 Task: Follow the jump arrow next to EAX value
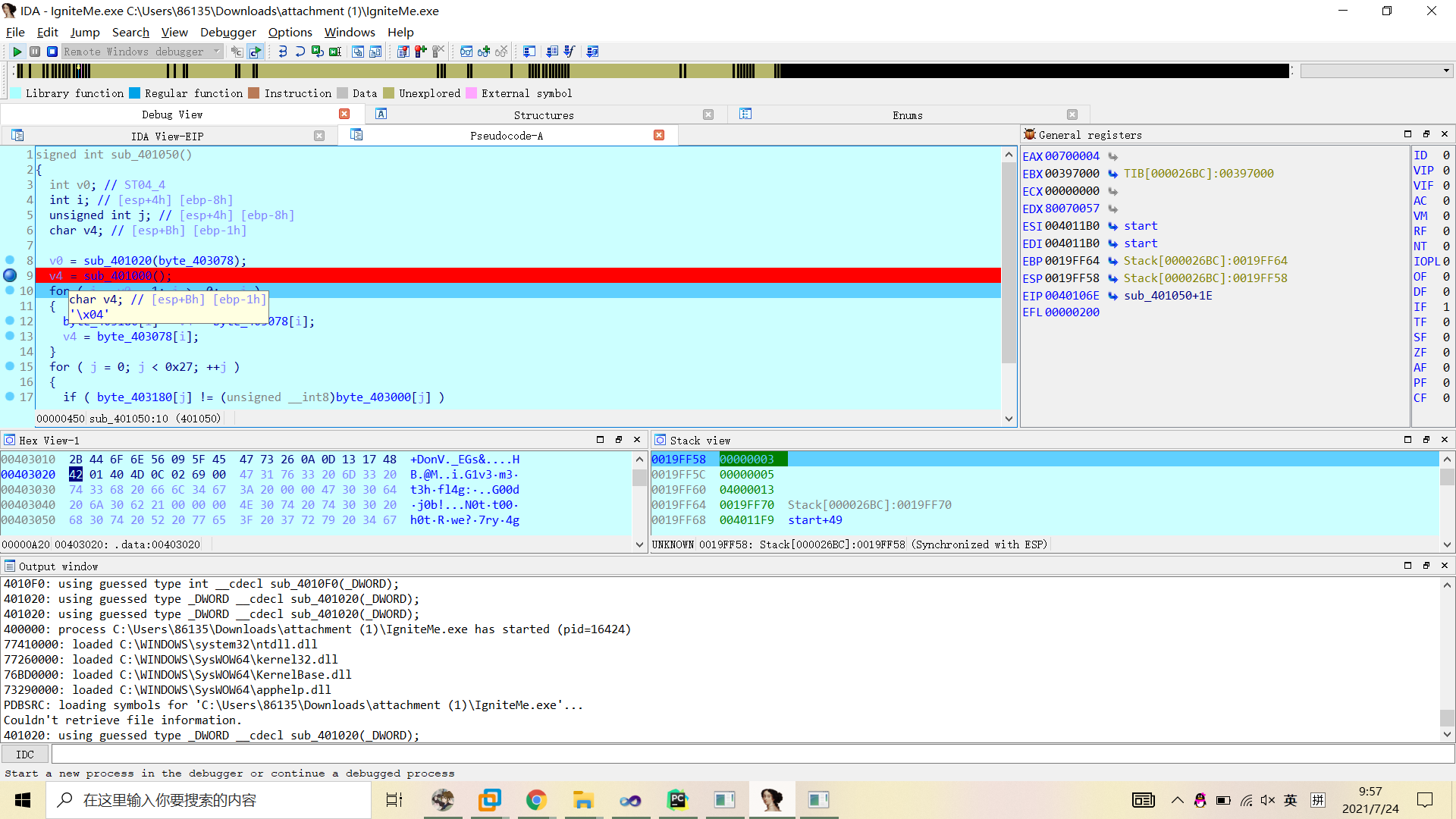(1112, 156)
